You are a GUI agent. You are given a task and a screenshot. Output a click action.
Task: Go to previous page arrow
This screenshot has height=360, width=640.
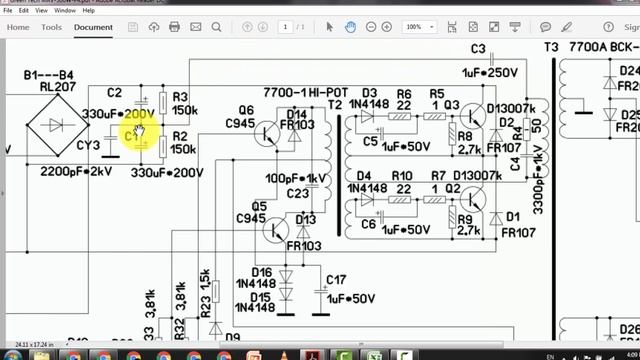[247, 27]
